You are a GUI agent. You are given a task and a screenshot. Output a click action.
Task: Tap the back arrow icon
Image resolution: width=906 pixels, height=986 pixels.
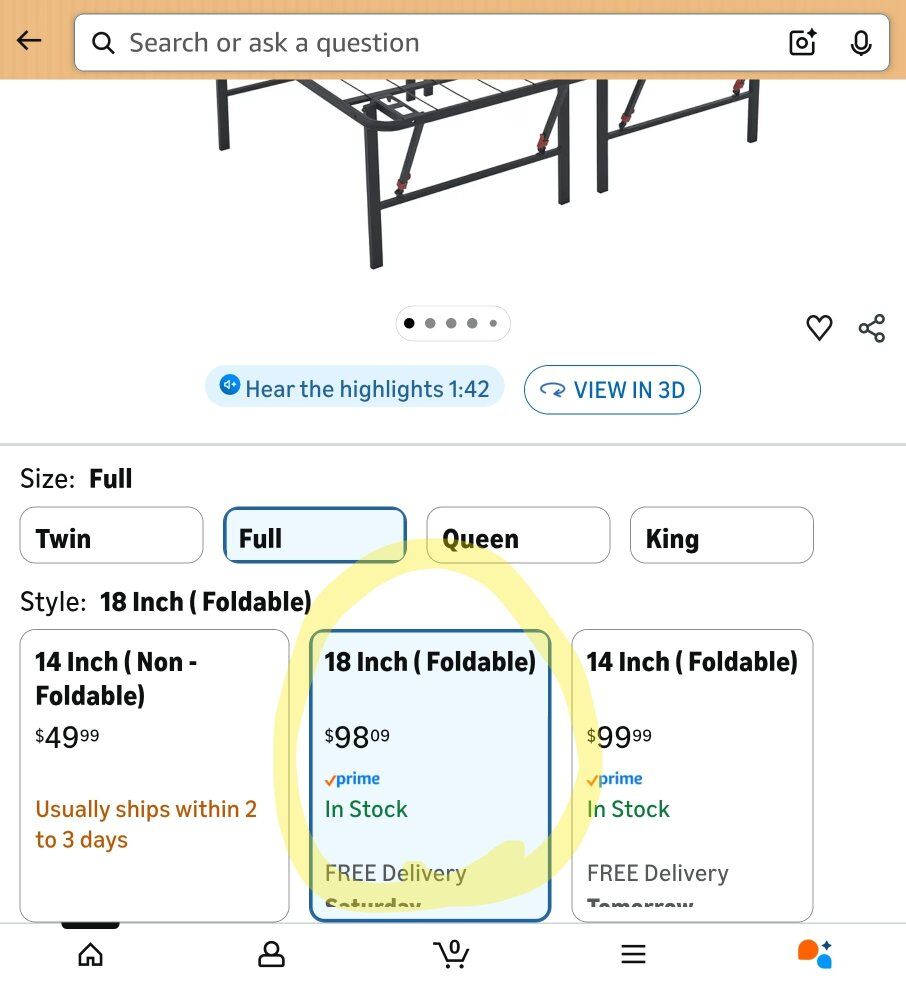point(29,41)
